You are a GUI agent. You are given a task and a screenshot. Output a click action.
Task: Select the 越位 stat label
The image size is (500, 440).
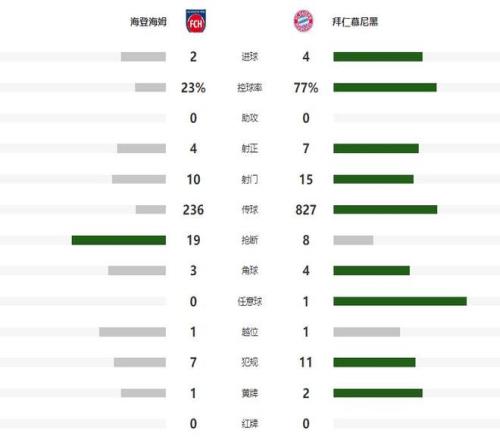click(x=250, y=332)
